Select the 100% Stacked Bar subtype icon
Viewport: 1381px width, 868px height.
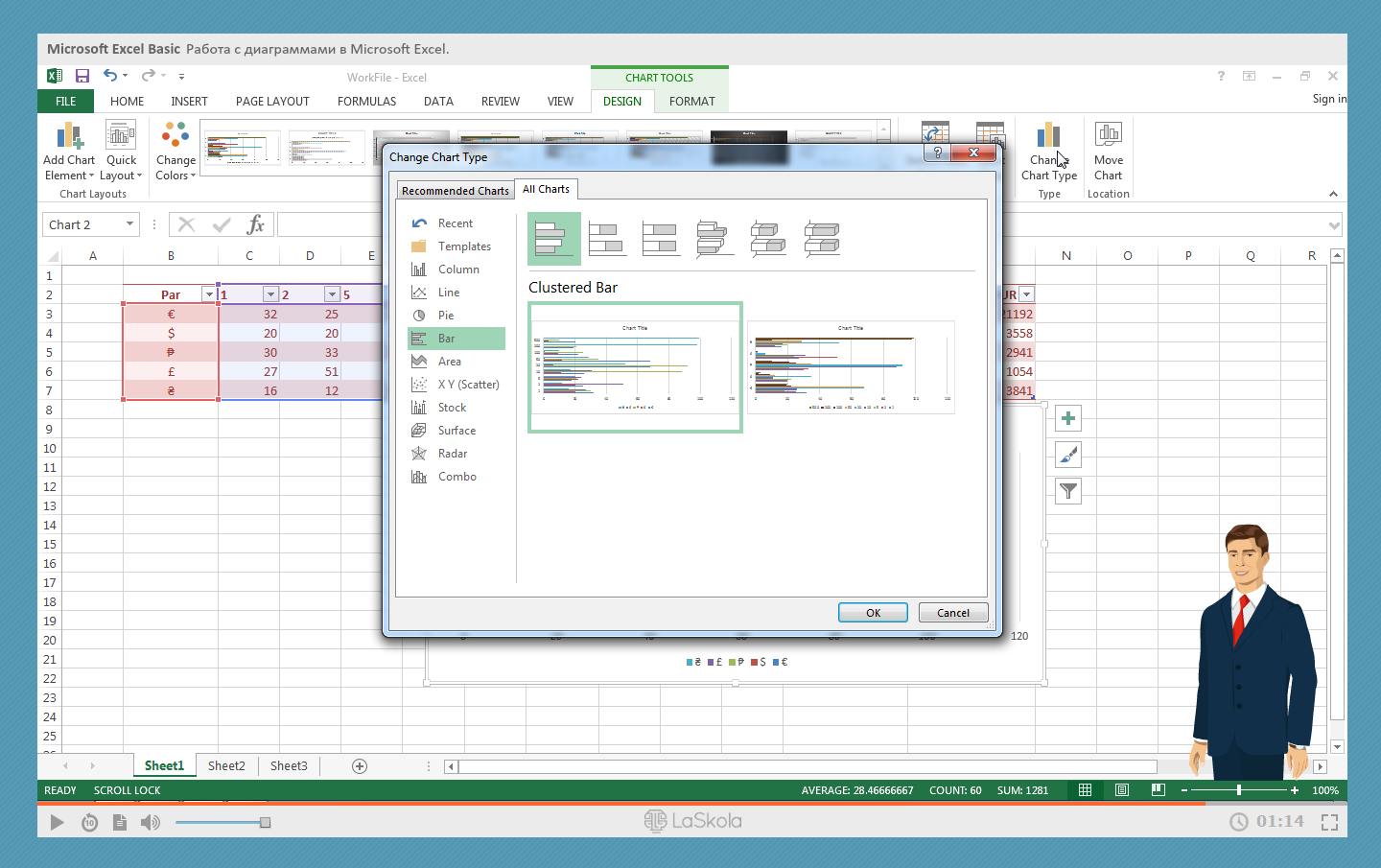tap(661, 238)
